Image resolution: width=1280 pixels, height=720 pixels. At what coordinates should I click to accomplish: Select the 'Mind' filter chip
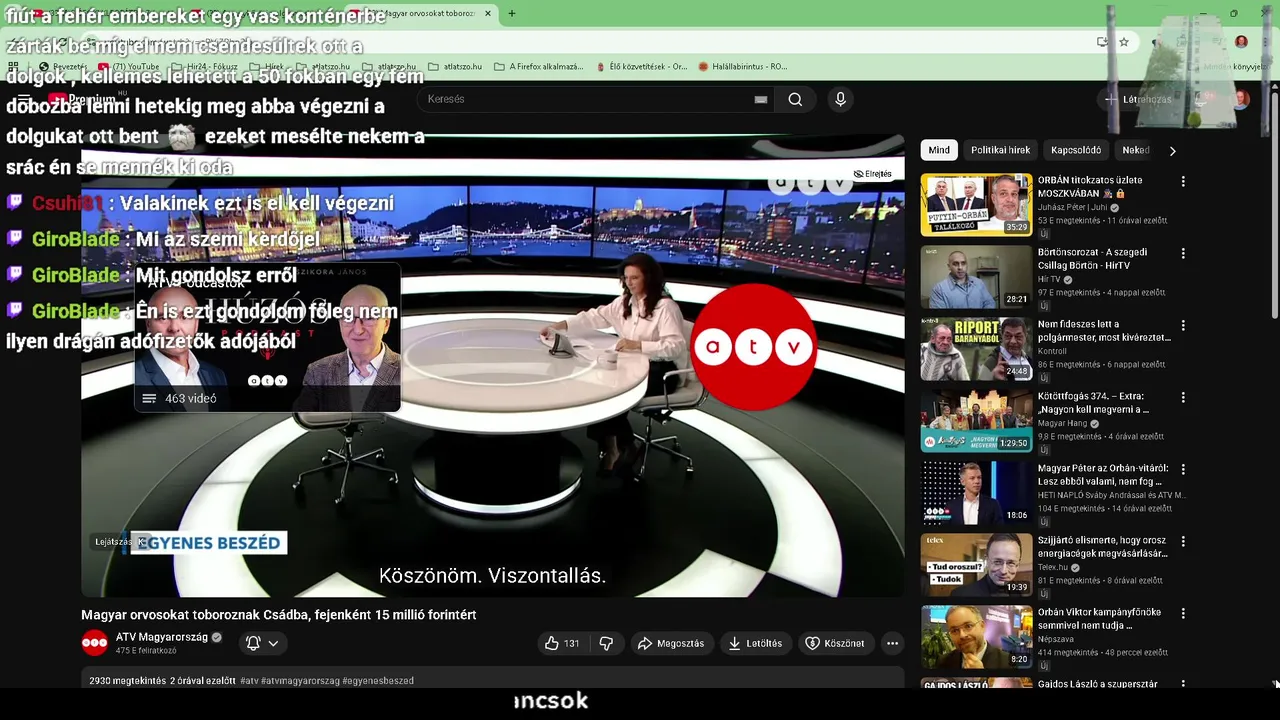click(939, 150)
